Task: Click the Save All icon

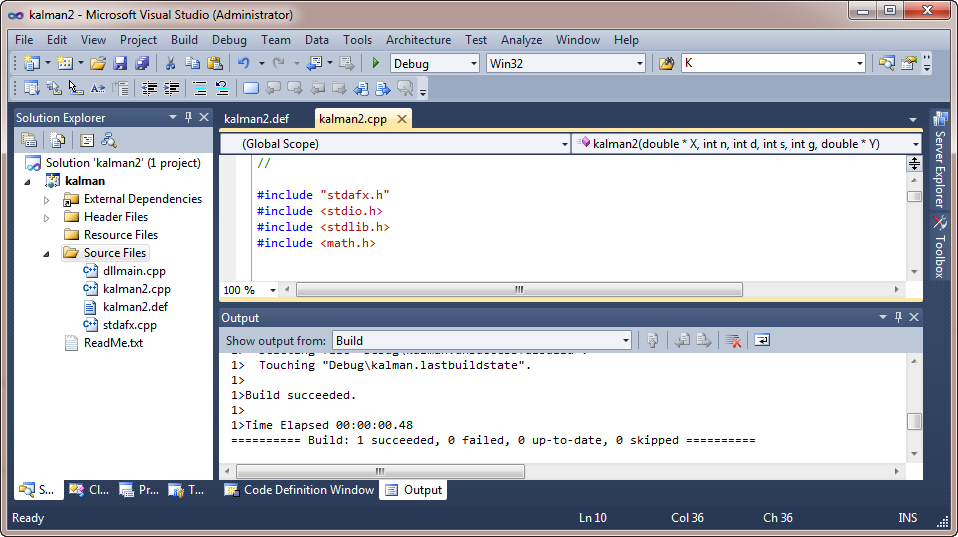Action: point(142,63)
